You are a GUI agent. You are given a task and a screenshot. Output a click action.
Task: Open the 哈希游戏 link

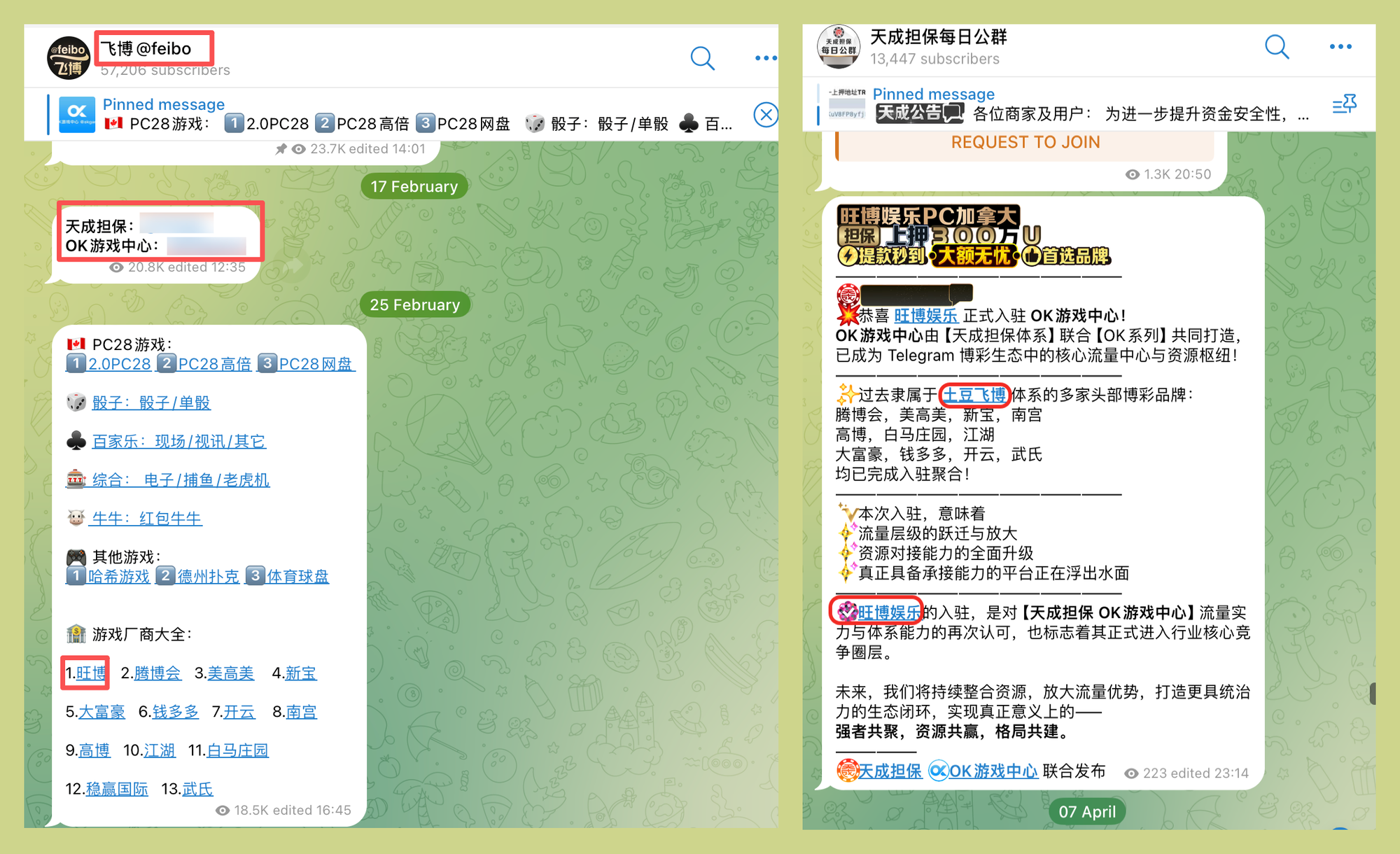pos(118,577)
